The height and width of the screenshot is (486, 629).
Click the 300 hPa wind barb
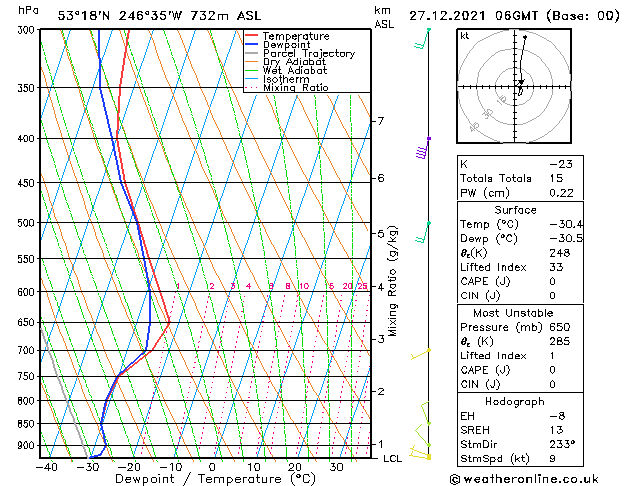coord(422,39)
